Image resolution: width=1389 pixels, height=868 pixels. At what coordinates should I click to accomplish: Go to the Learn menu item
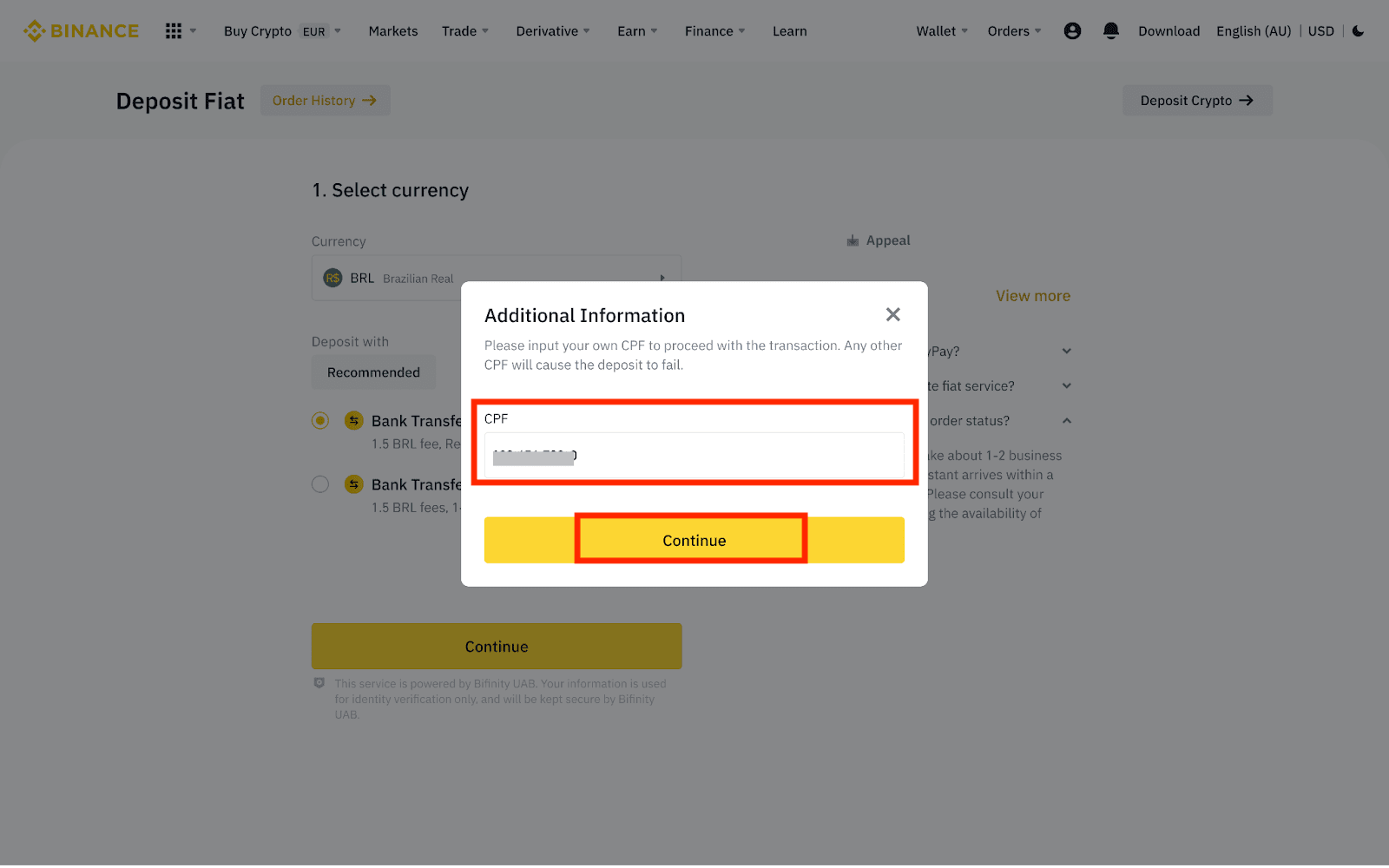click(789, 31)
